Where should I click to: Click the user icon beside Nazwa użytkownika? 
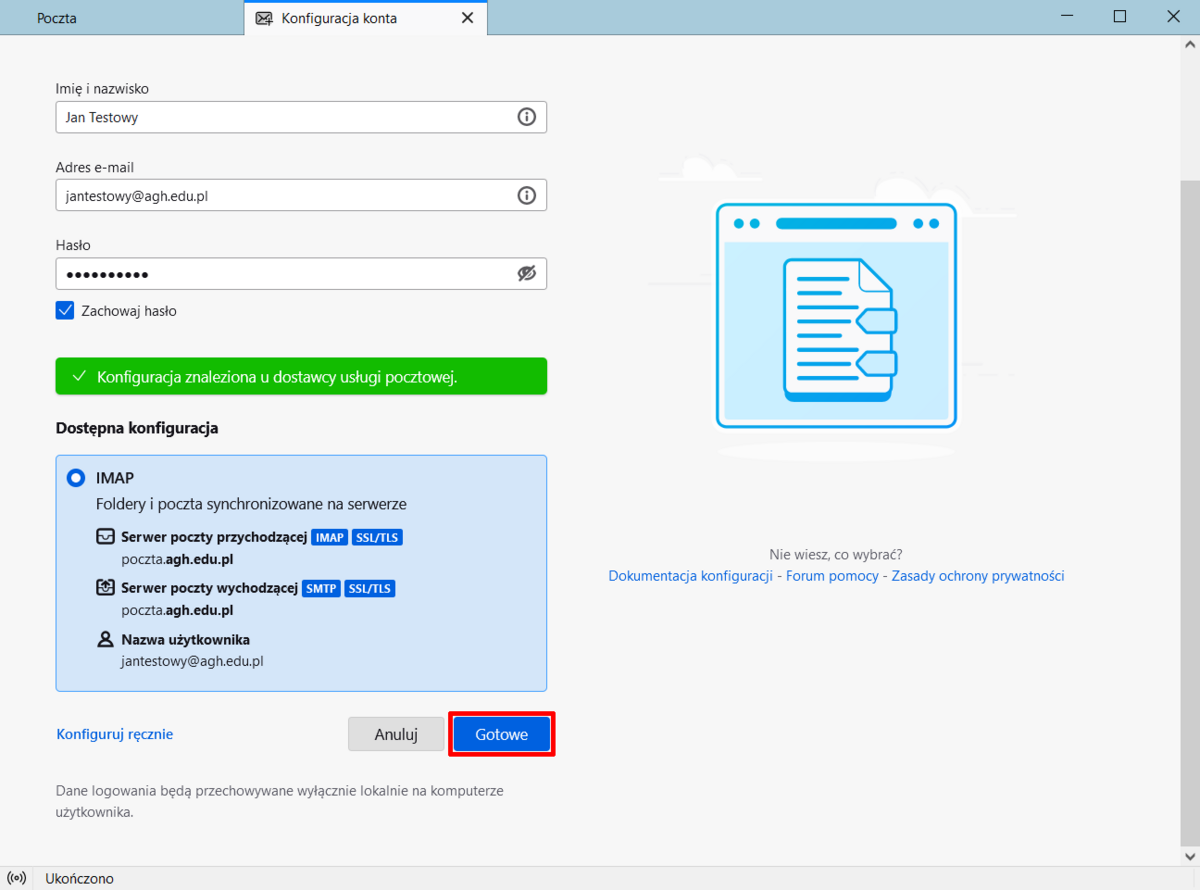(x=105, y=639)
